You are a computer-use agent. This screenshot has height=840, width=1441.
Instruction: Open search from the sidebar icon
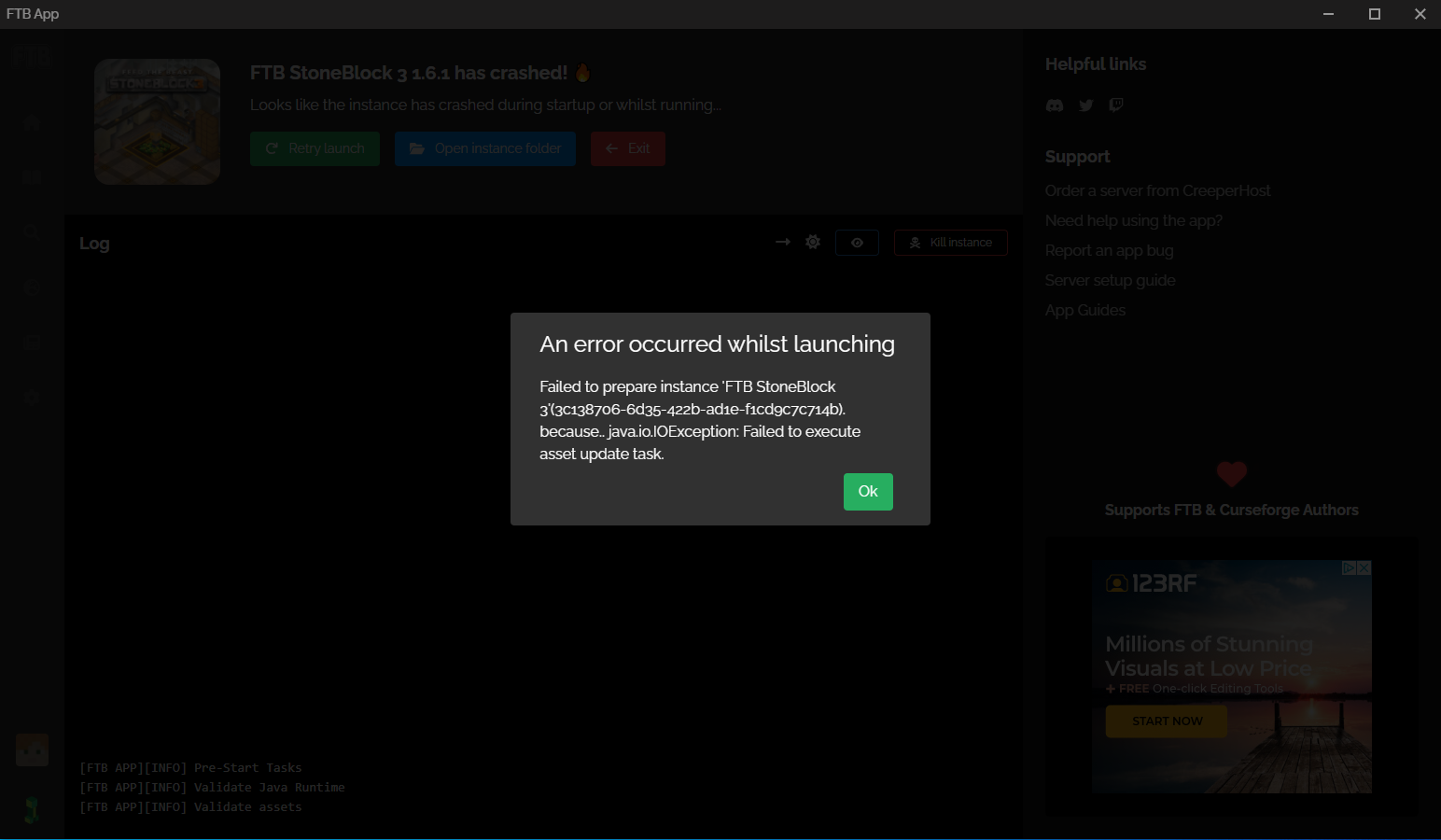click(31, 231)
